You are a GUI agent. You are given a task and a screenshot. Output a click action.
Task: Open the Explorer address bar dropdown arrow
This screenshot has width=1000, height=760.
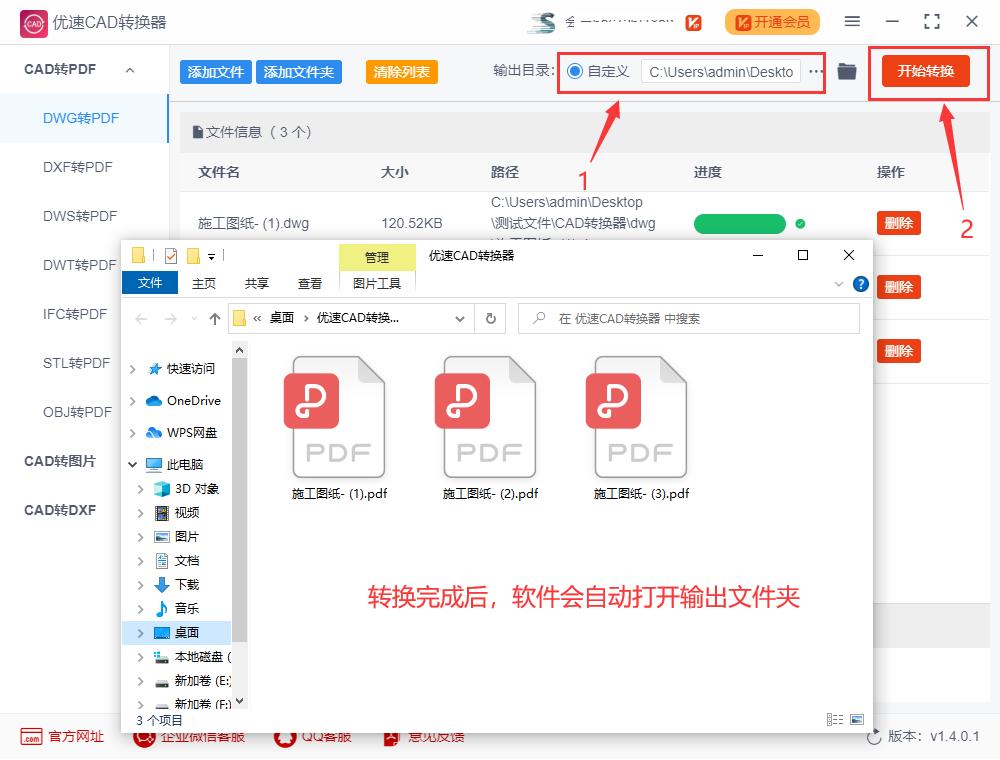pyautogui.click(x=460, y=318)
